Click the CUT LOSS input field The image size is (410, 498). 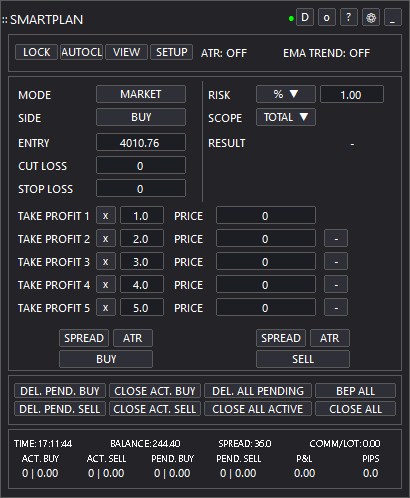click(x=141, y=165)
